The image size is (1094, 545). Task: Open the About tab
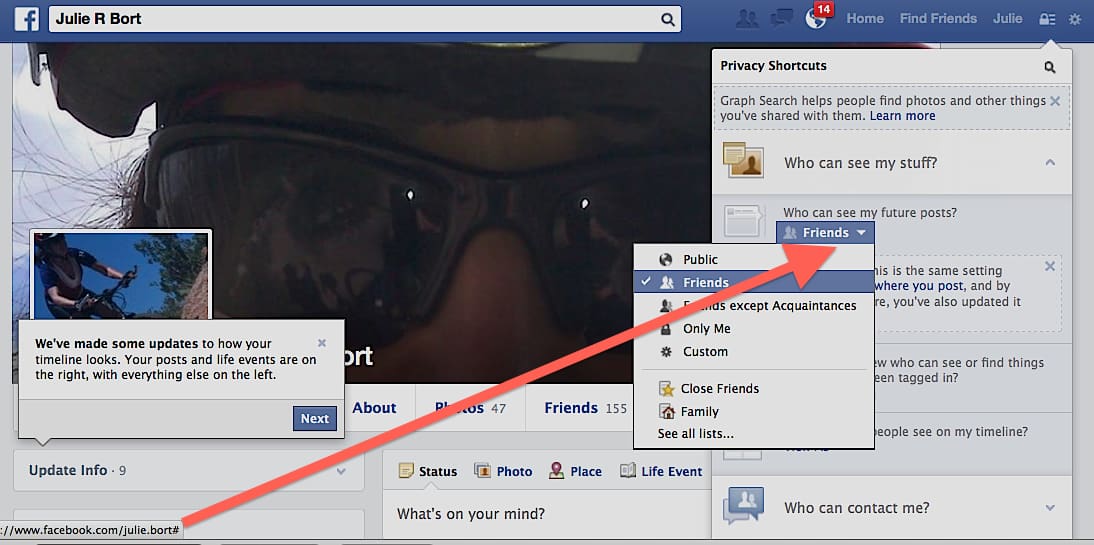[374, 408]
